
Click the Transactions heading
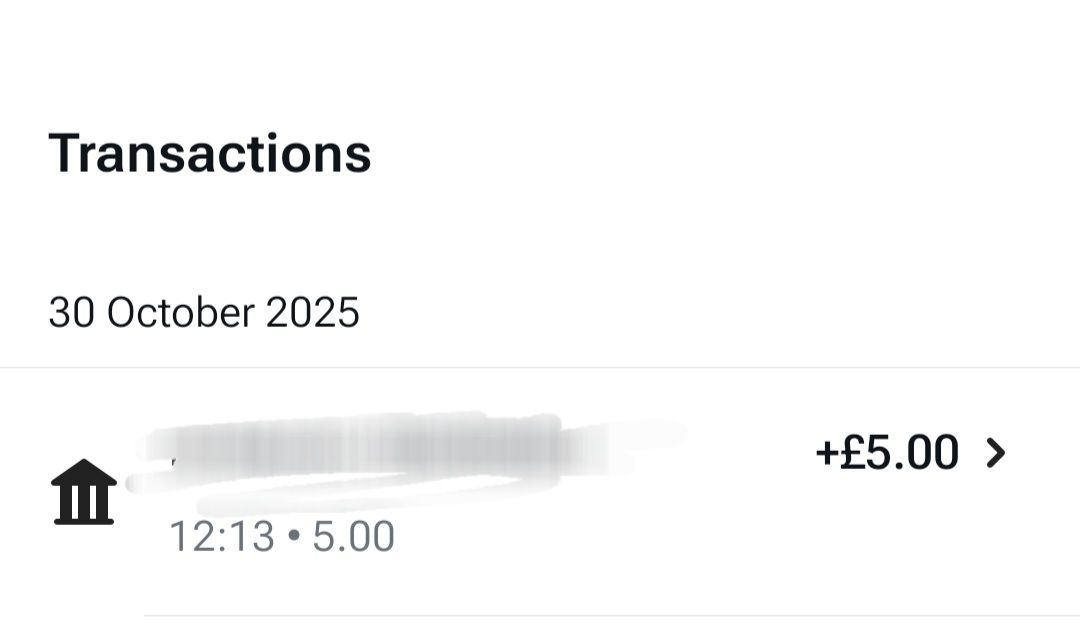[x=210, y=154]
